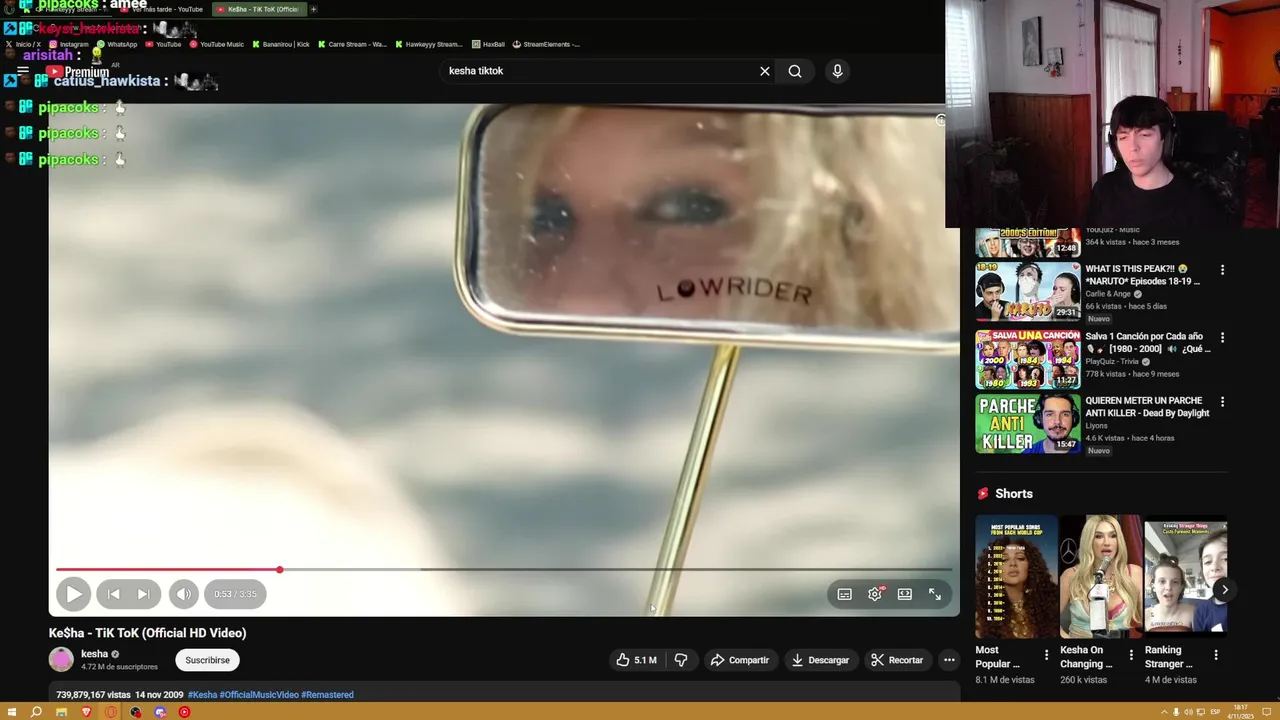Open the Windows Start menu
The width and height of the screenshot is (1280, 720).
(12, 712)
